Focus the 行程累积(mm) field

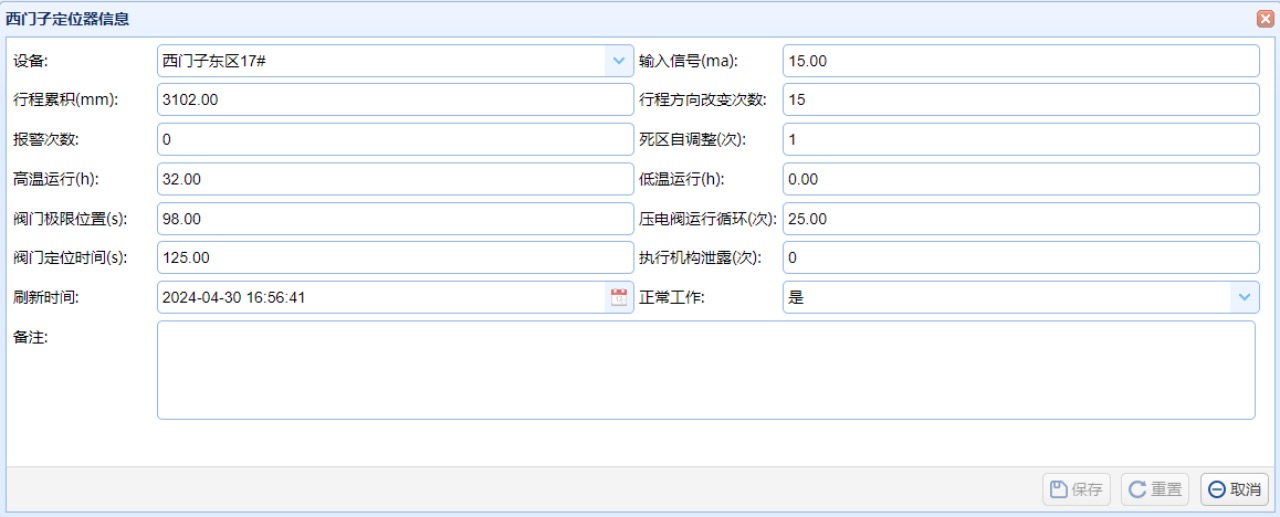click(395, 100)
